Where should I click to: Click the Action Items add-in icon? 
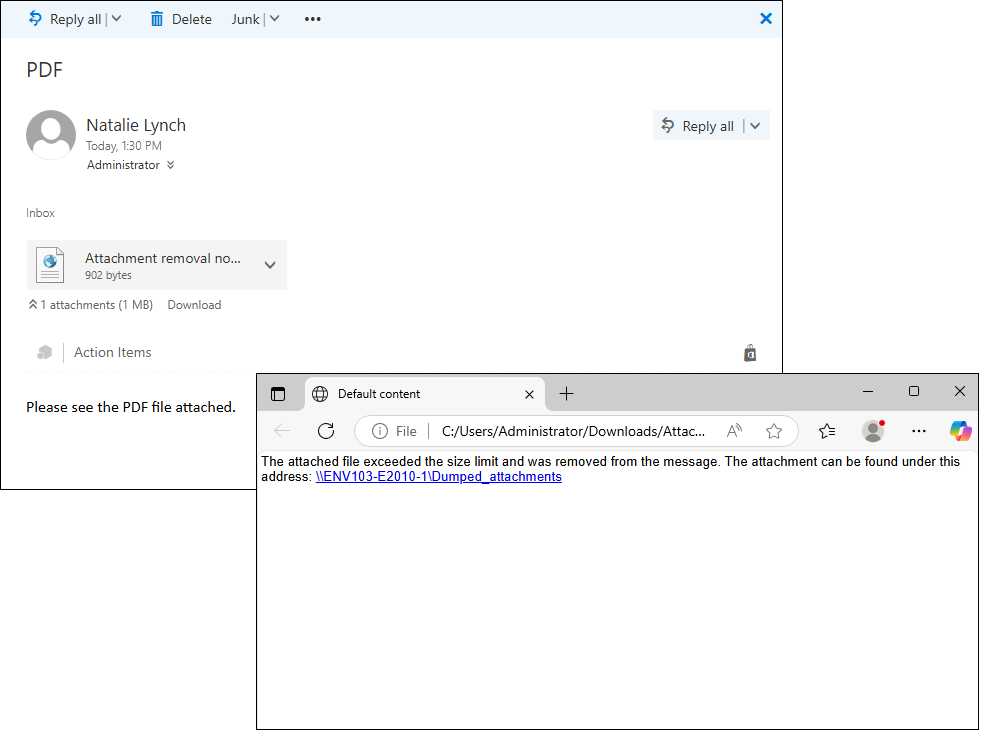pyautogui.click(x=44, y=352)
